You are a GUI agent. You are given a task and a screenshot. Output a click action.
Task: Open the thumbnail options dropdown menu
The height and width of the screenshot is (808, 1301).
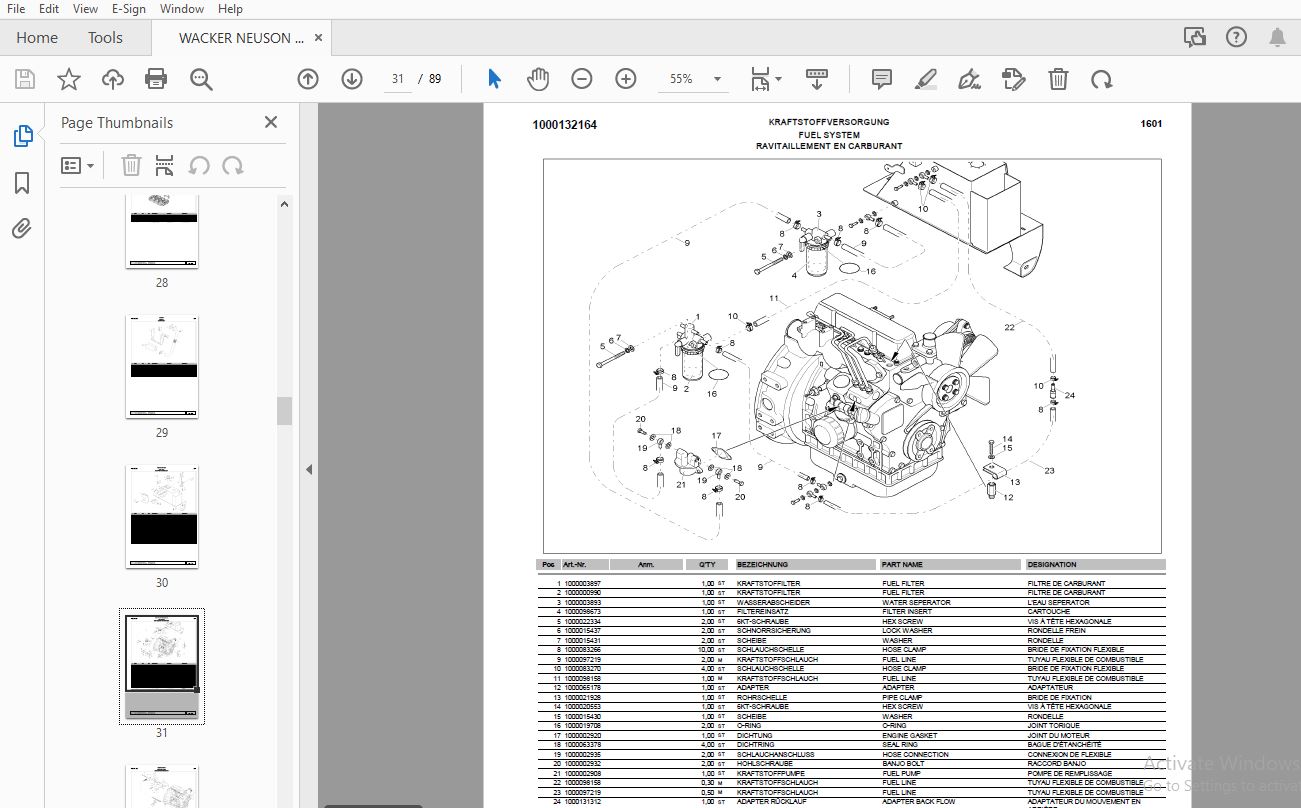(x=78, y=166)
